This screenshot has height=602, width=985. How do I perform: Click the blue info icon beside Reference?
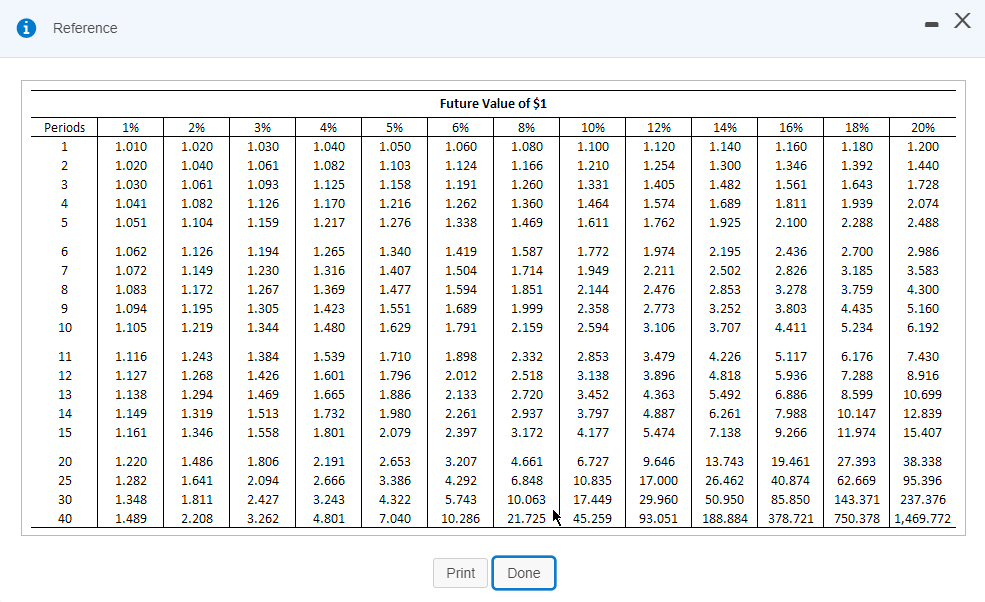pyautogui.click(x=25, y=28)
